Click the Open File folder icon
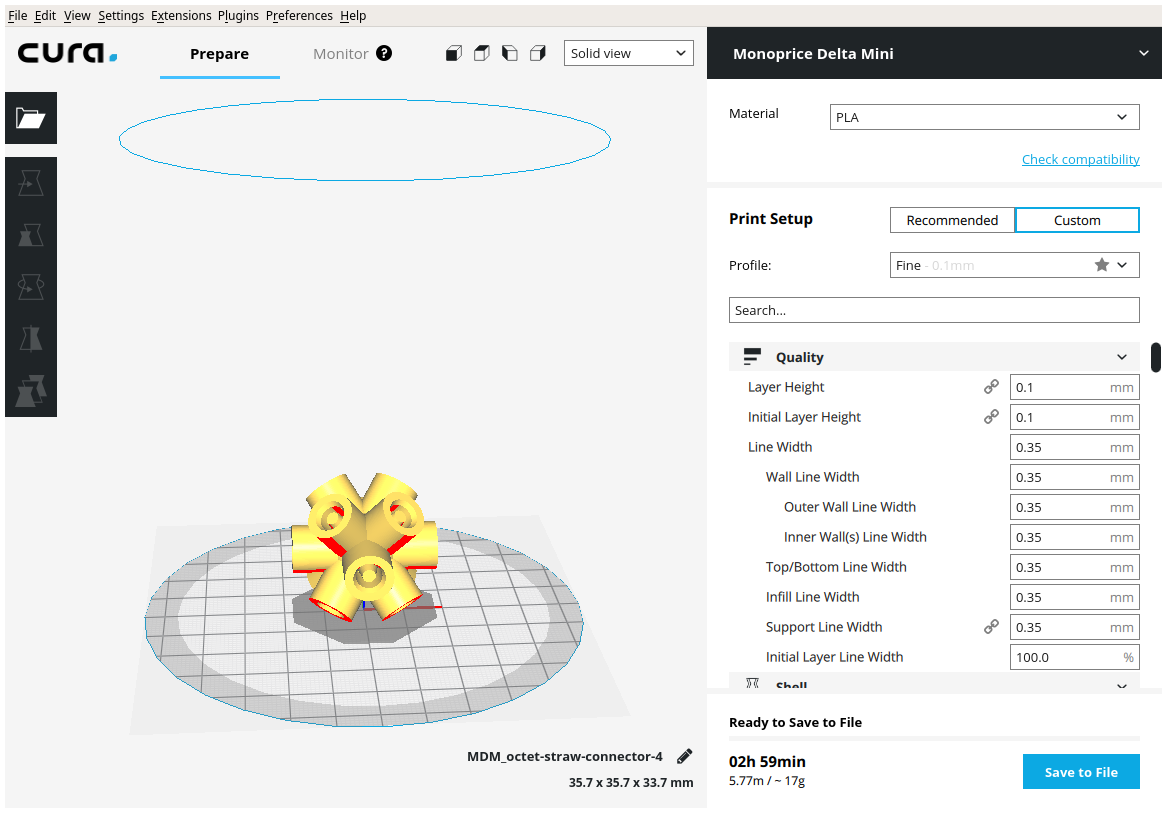Image resolution: width=1171 pixels, height=817 pixels. [31, 118]
